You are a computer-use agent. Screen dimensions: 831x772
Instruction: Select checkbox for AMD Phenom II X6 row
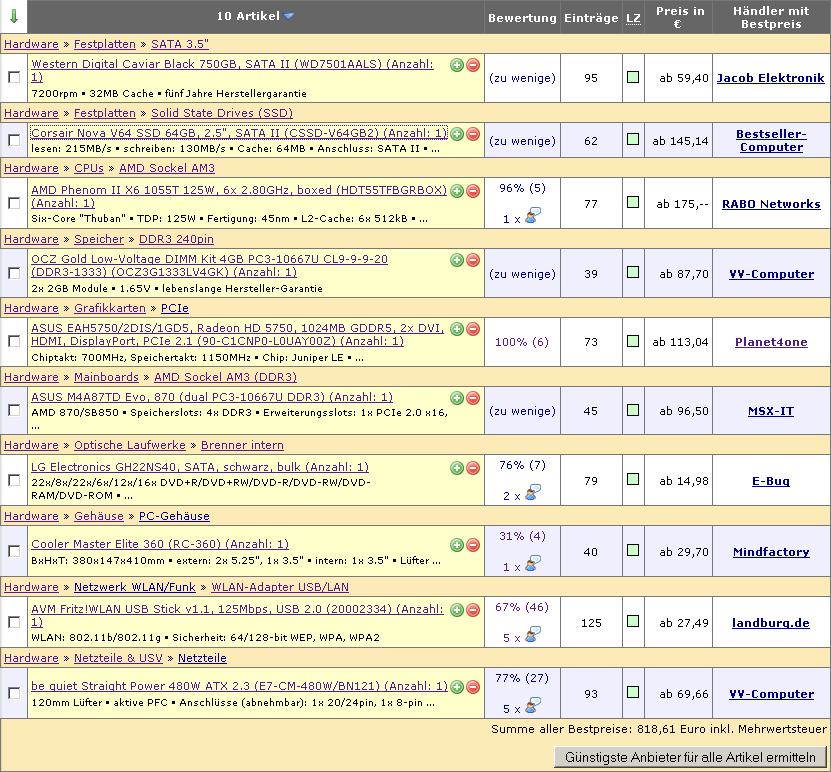click(14, 203)
